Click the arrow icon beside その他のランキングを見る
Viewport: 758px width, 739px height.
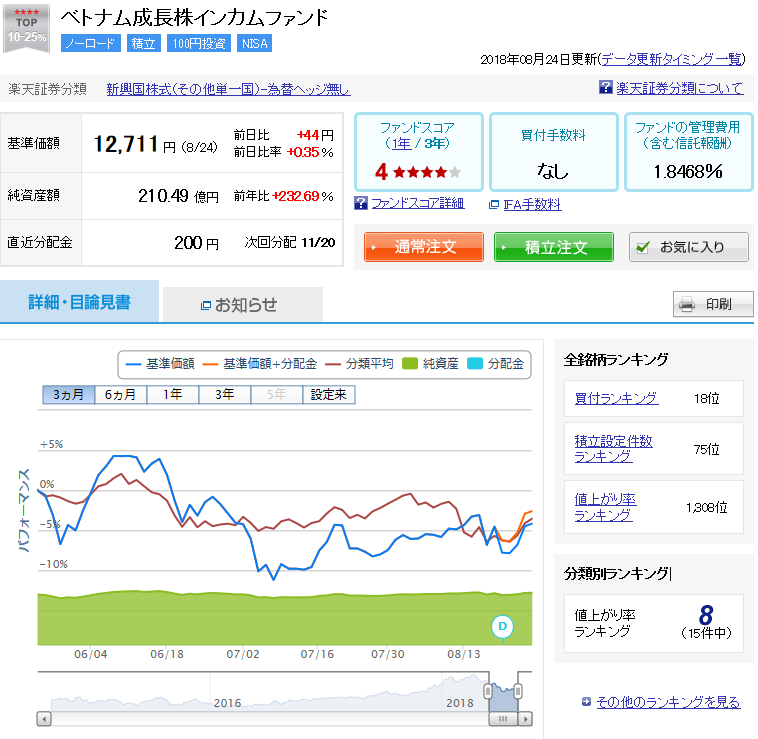coord(586,701)
